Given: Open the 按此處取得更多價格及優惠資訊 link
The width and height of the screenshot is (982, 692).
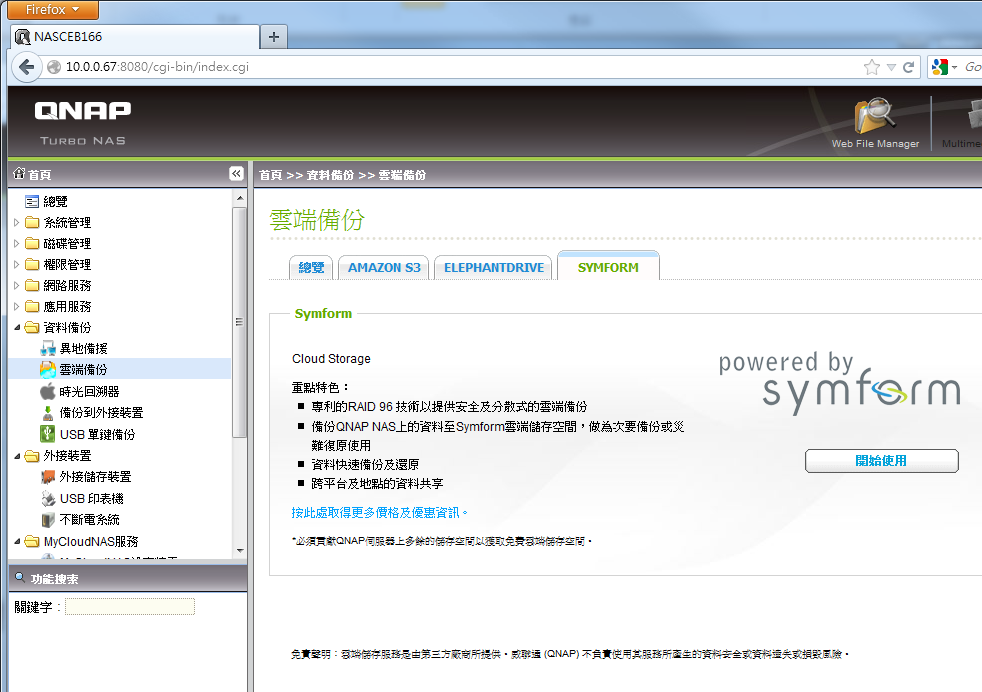Looking at the screenshot, I should 380,512.
